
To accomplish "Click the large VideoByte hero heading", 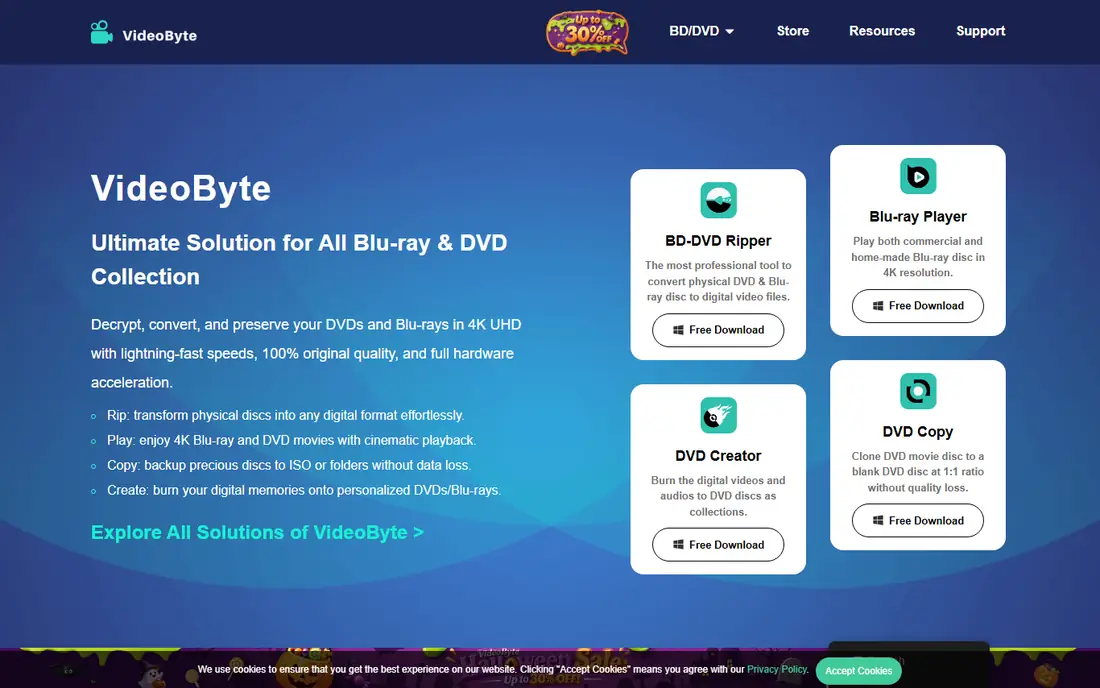I will (x=181, y=188).
